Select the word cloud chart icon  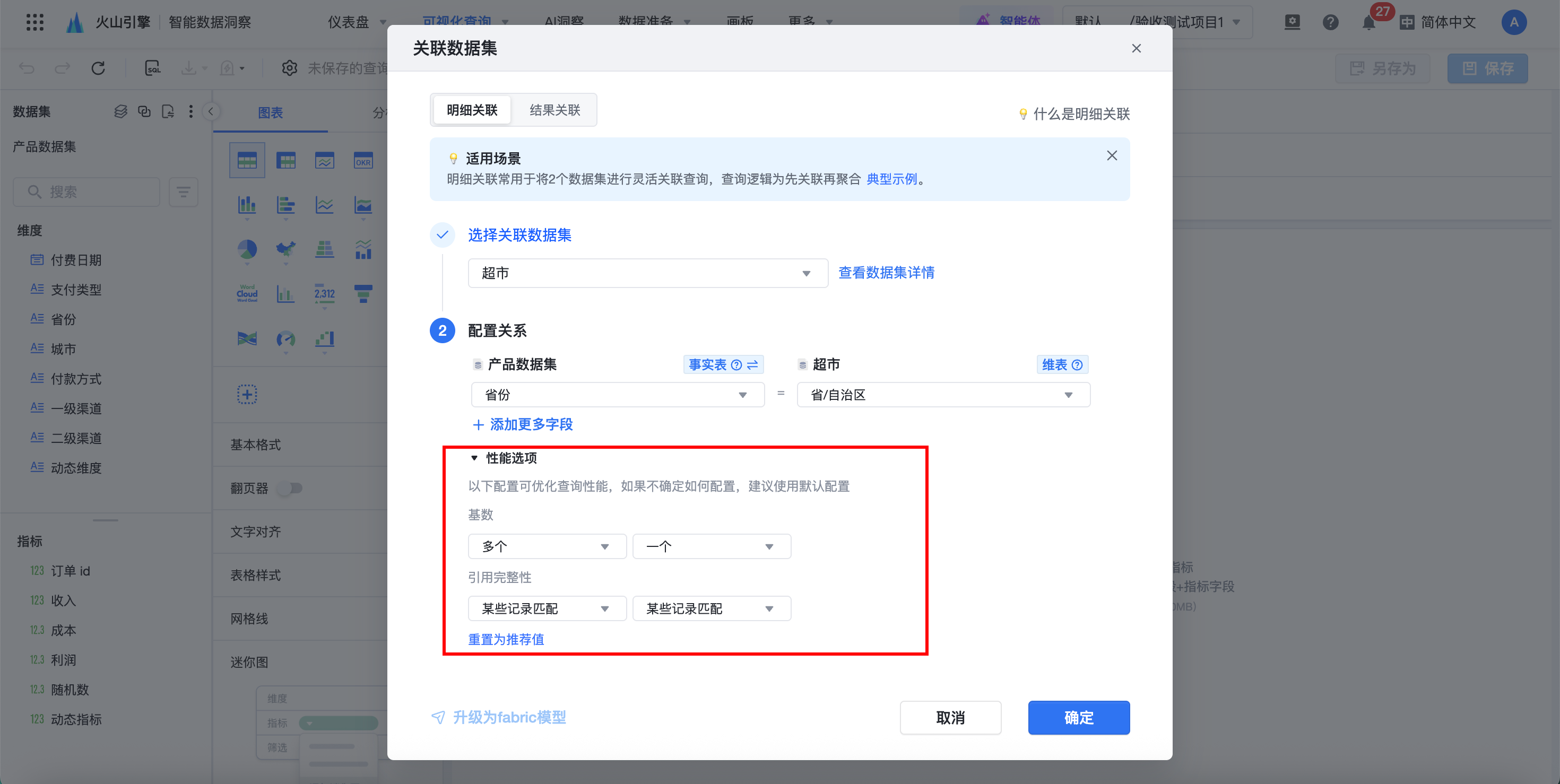[x=247, y=293]
